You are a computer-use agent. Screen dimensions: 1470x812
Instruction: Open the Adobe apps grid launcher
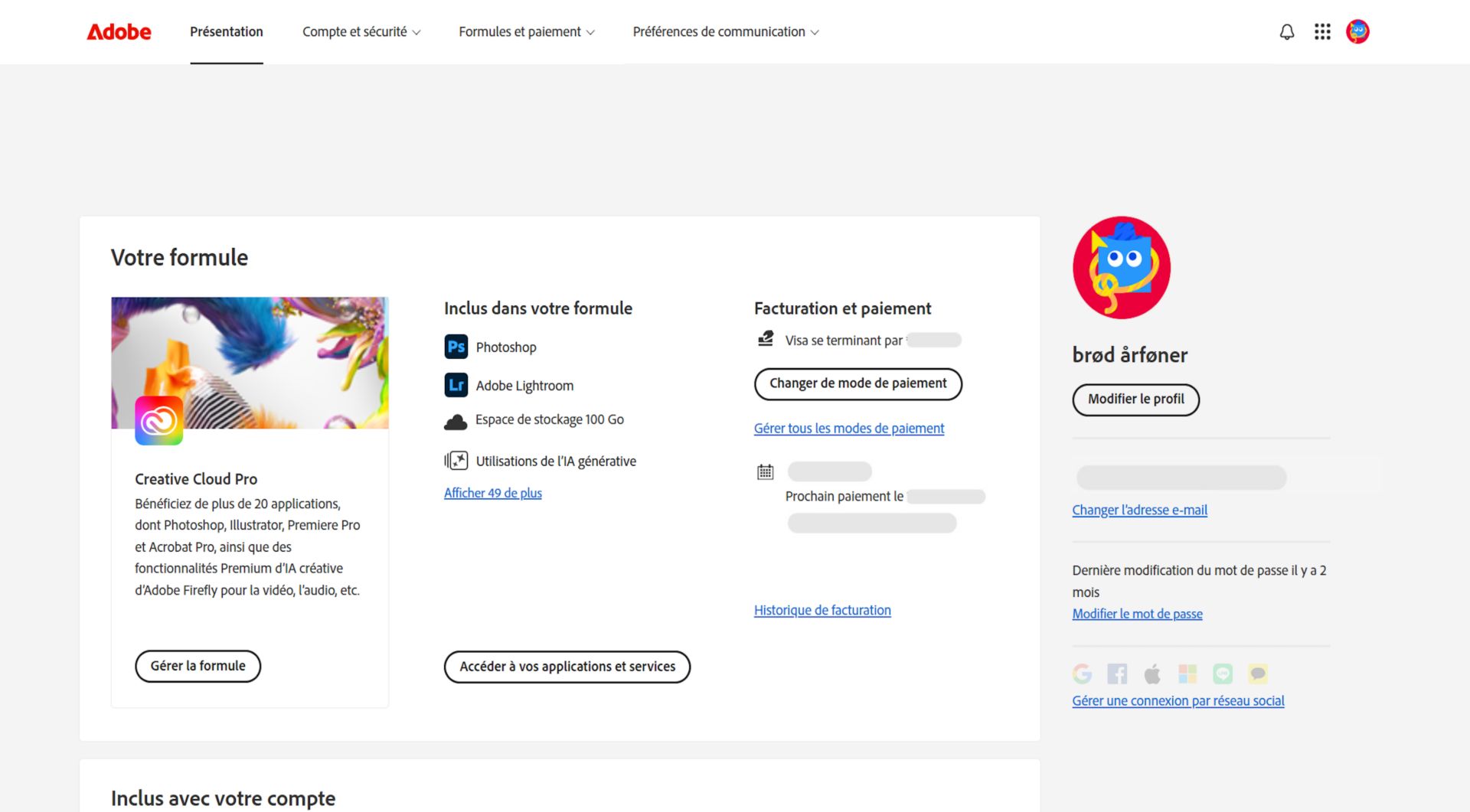[x=1322, y=31]
